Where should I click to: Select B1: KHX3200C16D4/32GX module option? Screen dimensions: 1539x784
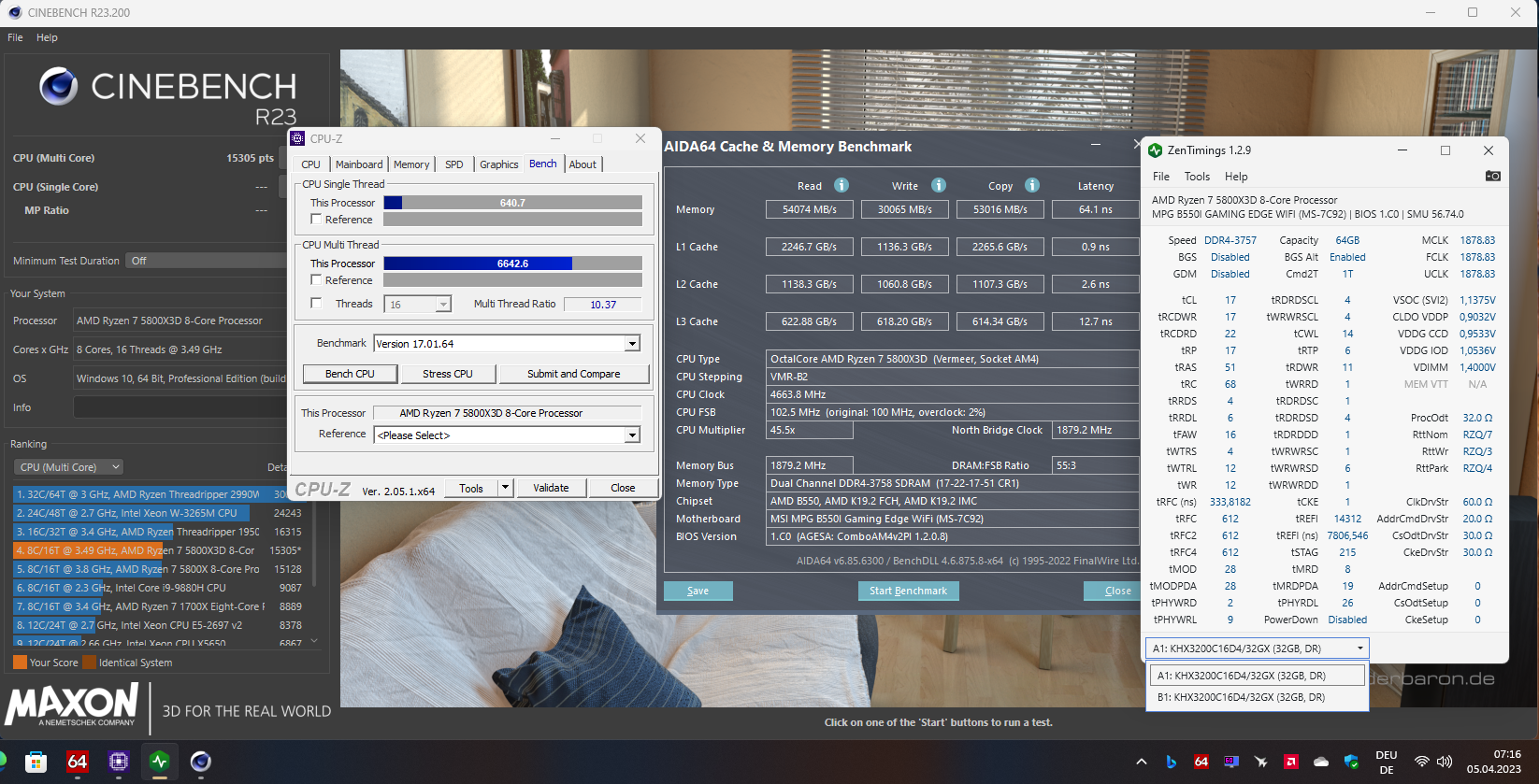(1258, 697)
